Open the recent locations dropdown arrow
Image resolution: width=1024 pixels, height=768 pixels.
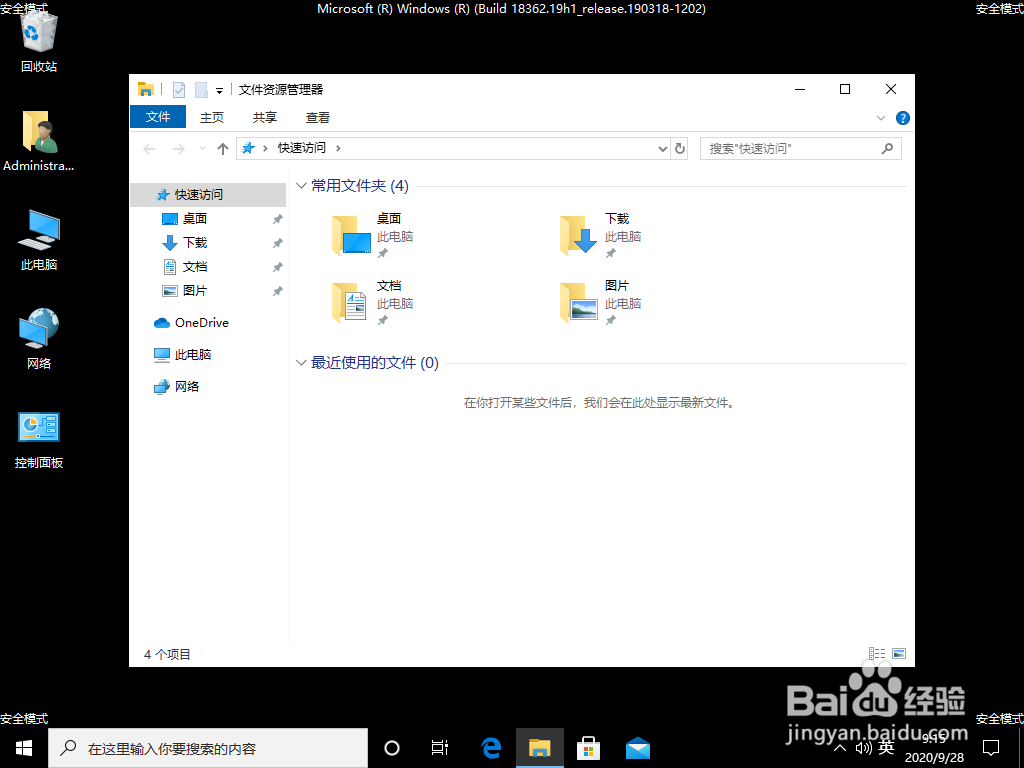tap(202, 149)
